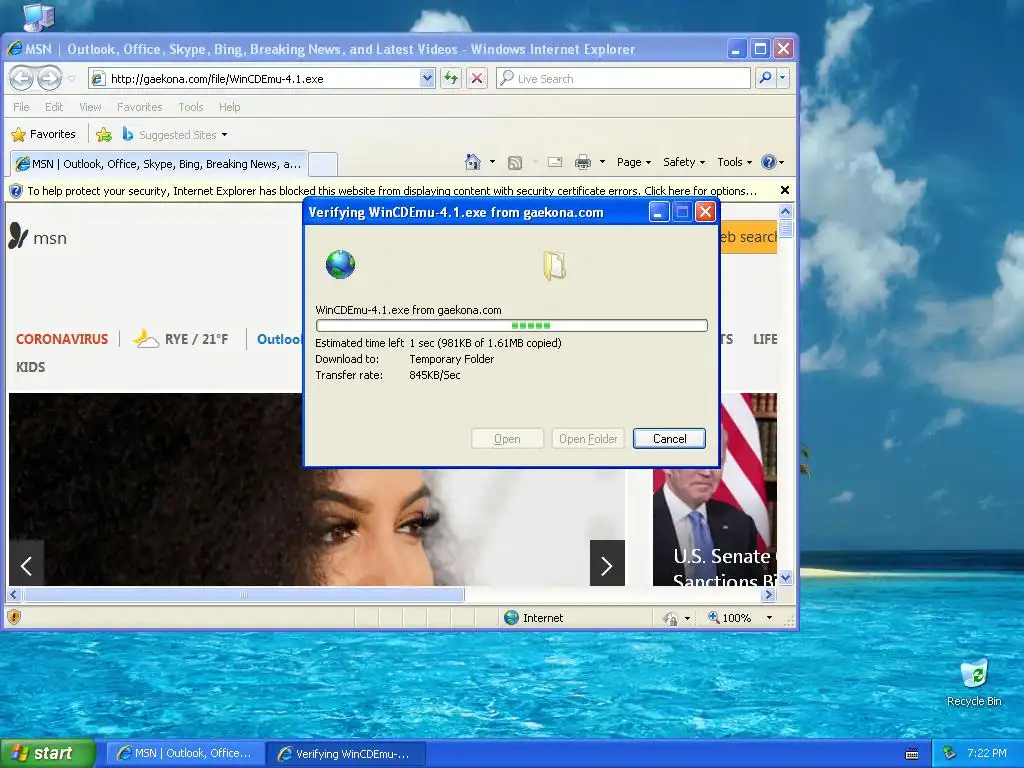Click the Read Mail icon

pyautogui.click(x=555, y=162)
